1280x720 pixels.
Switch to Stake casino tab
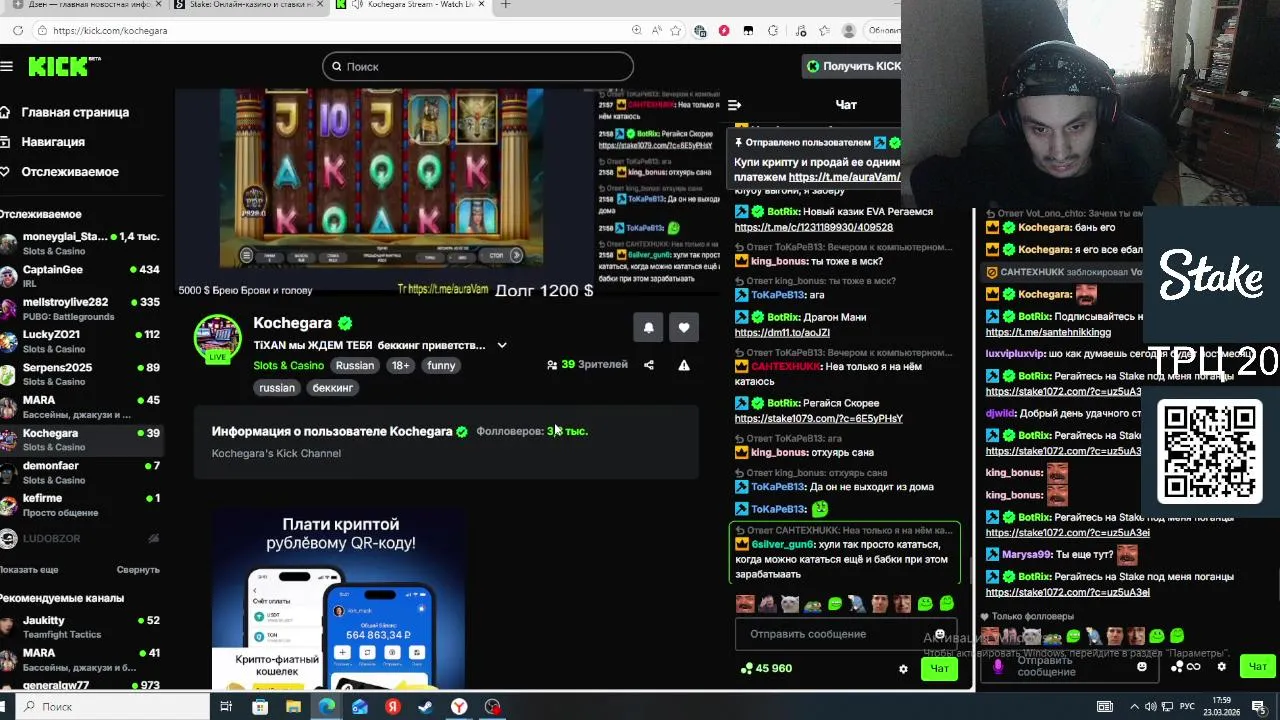[247, 5]
